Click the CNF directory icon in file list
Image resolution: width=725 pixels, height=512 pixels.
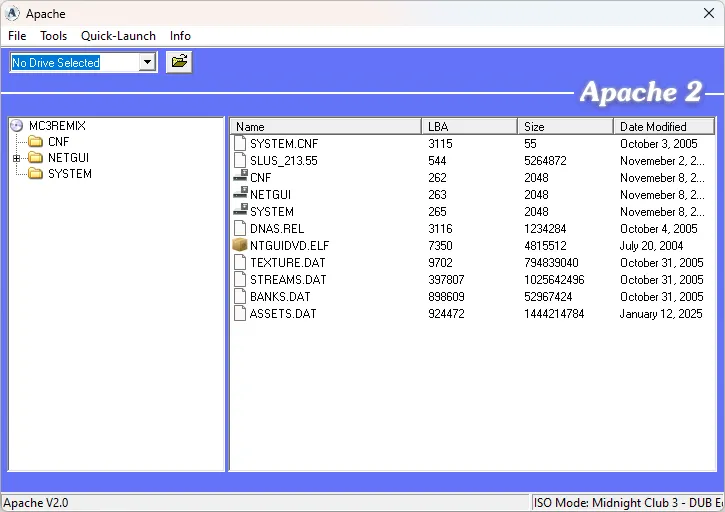pyautogui.click(x=240, y=177)
